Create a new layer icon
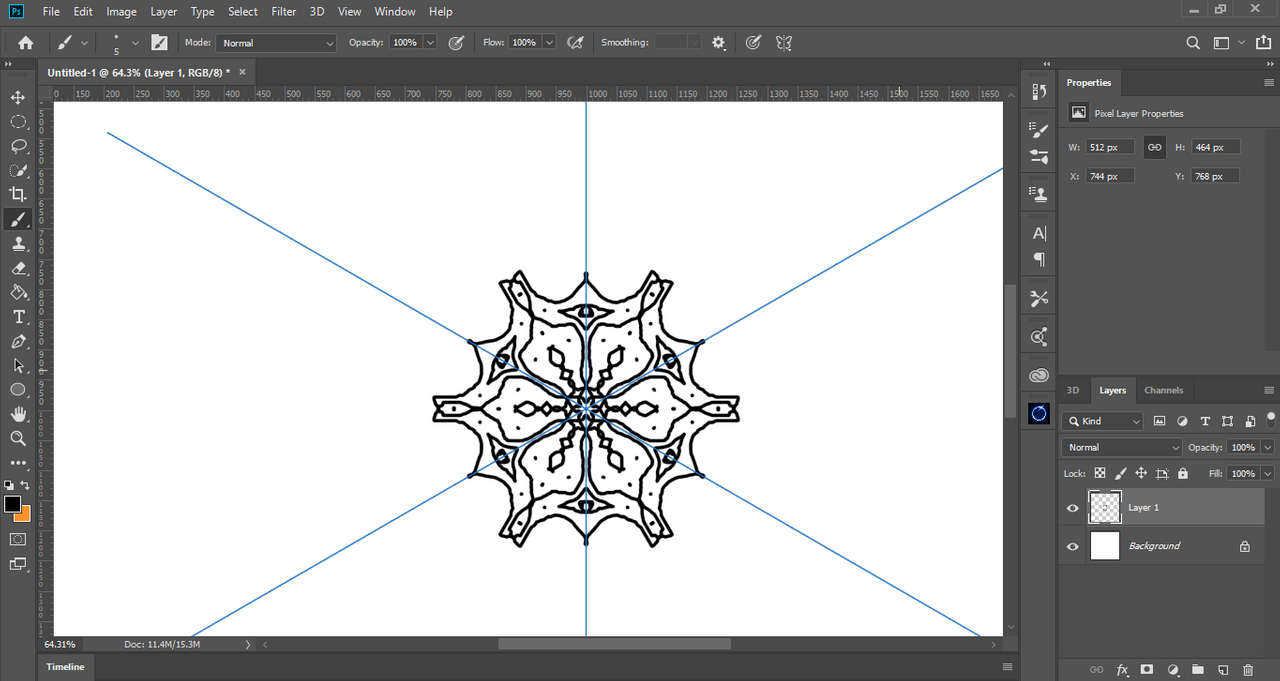The height and width of the screenshot is (681, 1280). (1222, 670)
